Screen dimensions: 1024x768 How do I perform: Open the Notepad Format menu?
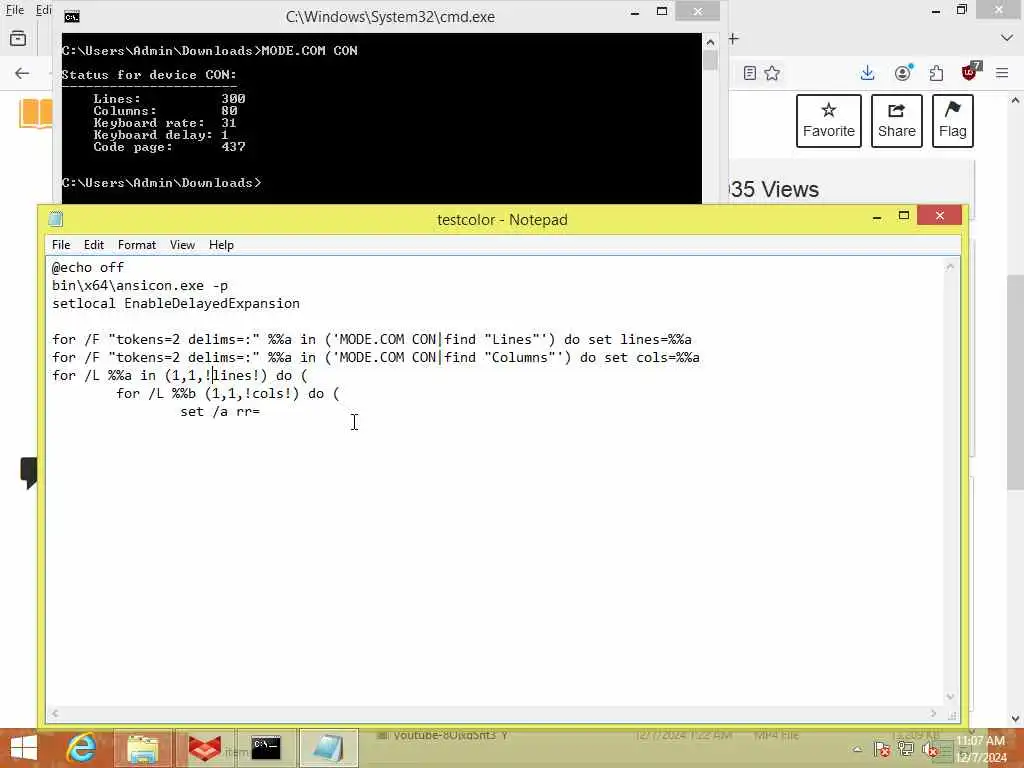136,245
